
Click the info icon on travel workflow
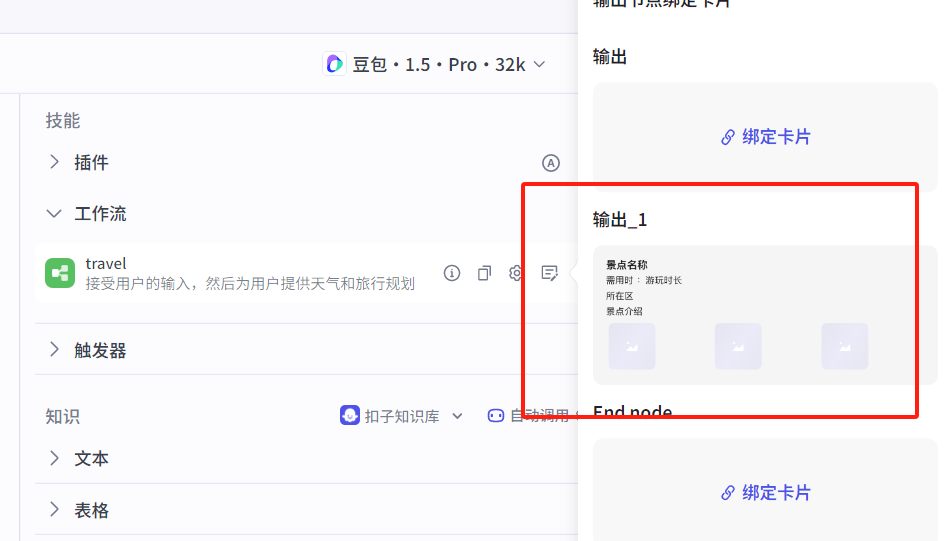452,273
